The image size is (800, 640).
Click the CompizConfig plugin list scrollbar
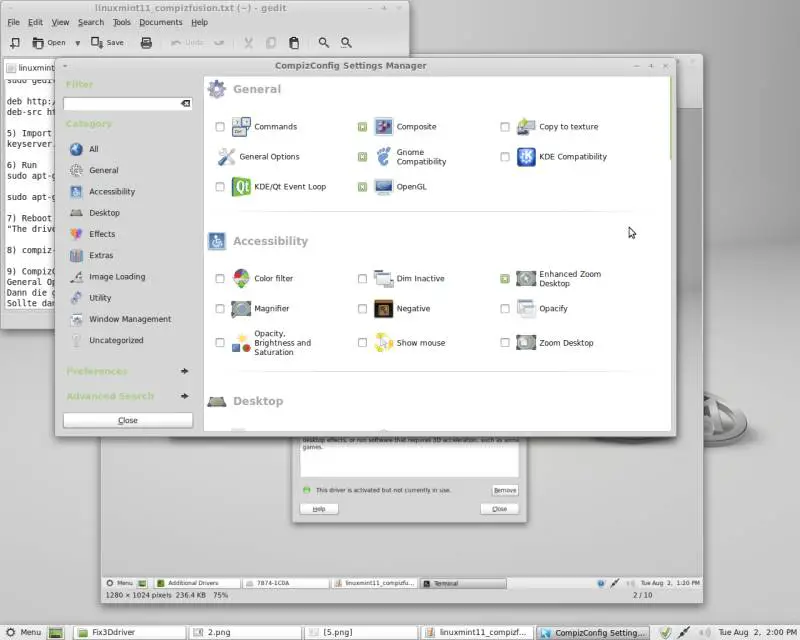tap(671, 118)
